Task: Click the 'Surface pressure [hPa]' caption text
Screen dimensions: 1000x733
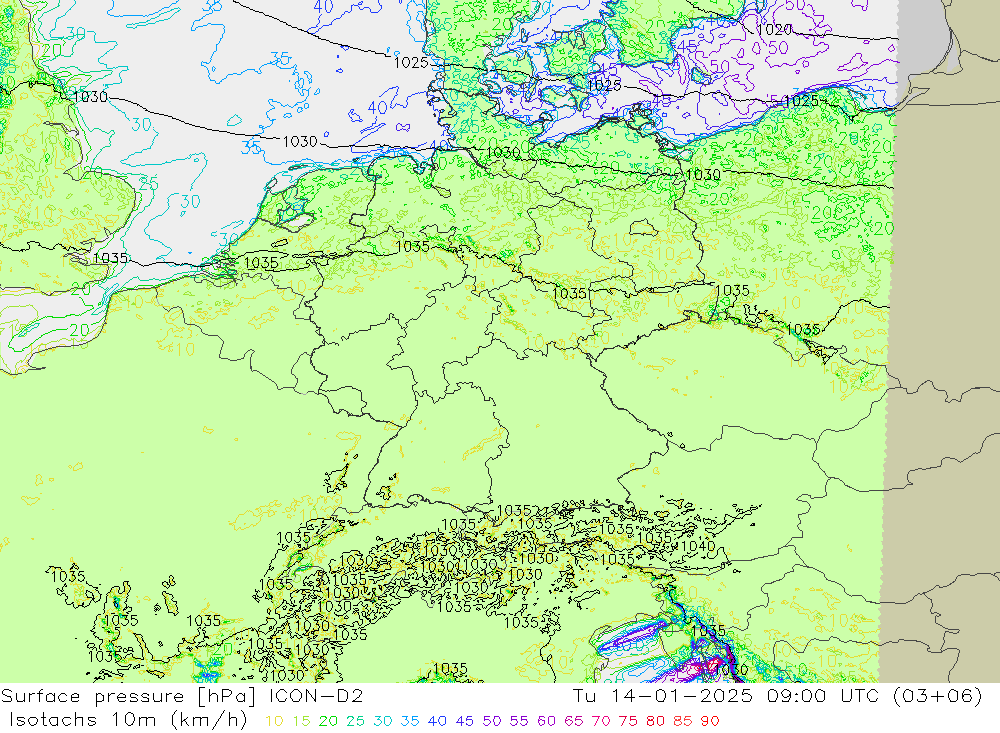Action: 130,697
